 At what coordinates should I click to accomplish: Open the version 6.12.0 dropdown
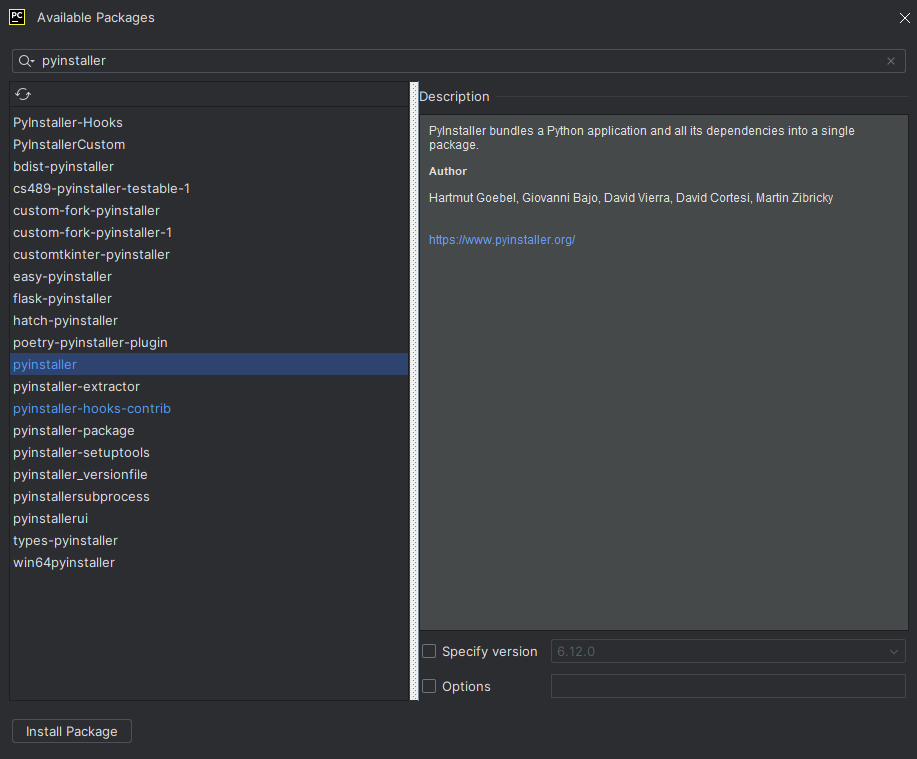point(728,651)
